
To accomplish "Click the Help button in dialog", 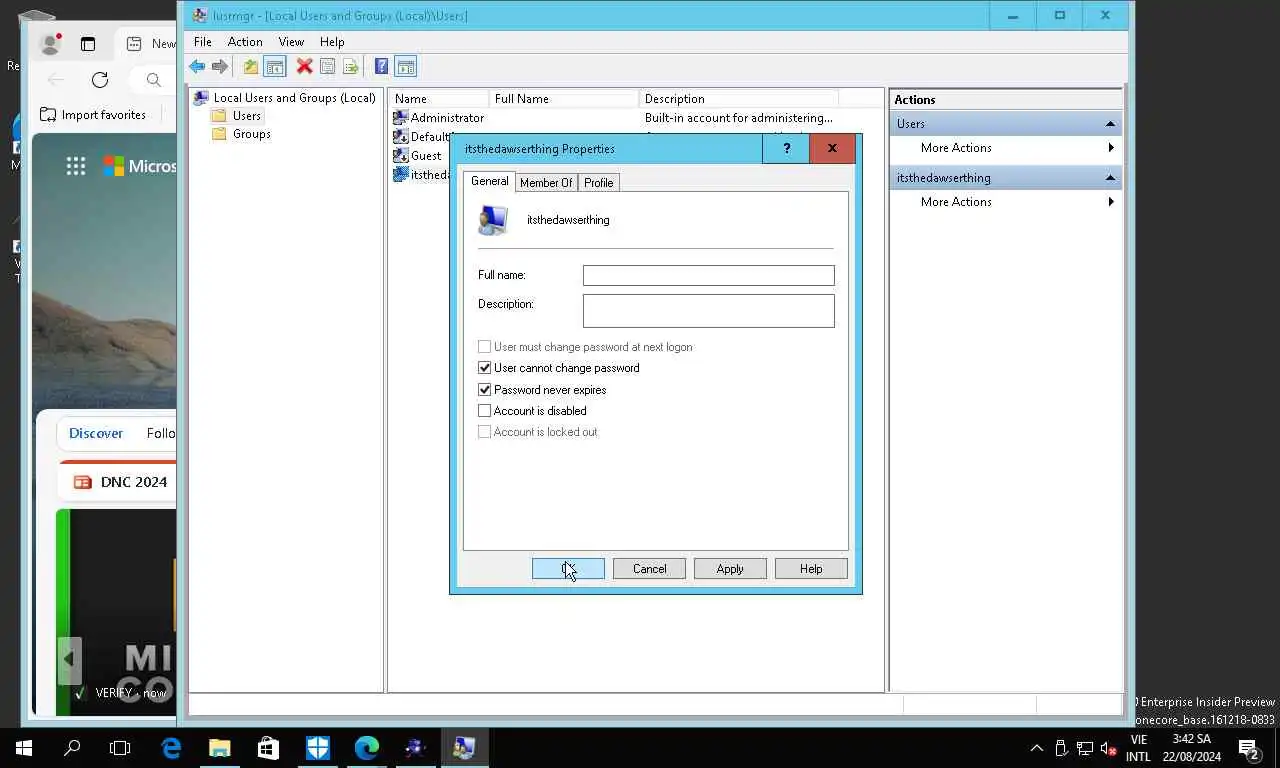I will (x=811, y=569).
